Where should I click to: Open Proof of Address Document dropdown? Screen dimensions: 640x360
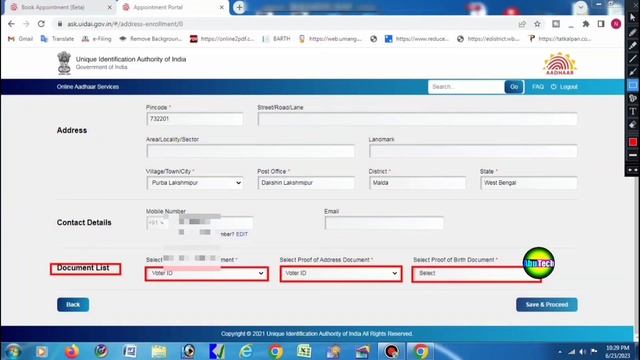point(341,273)
